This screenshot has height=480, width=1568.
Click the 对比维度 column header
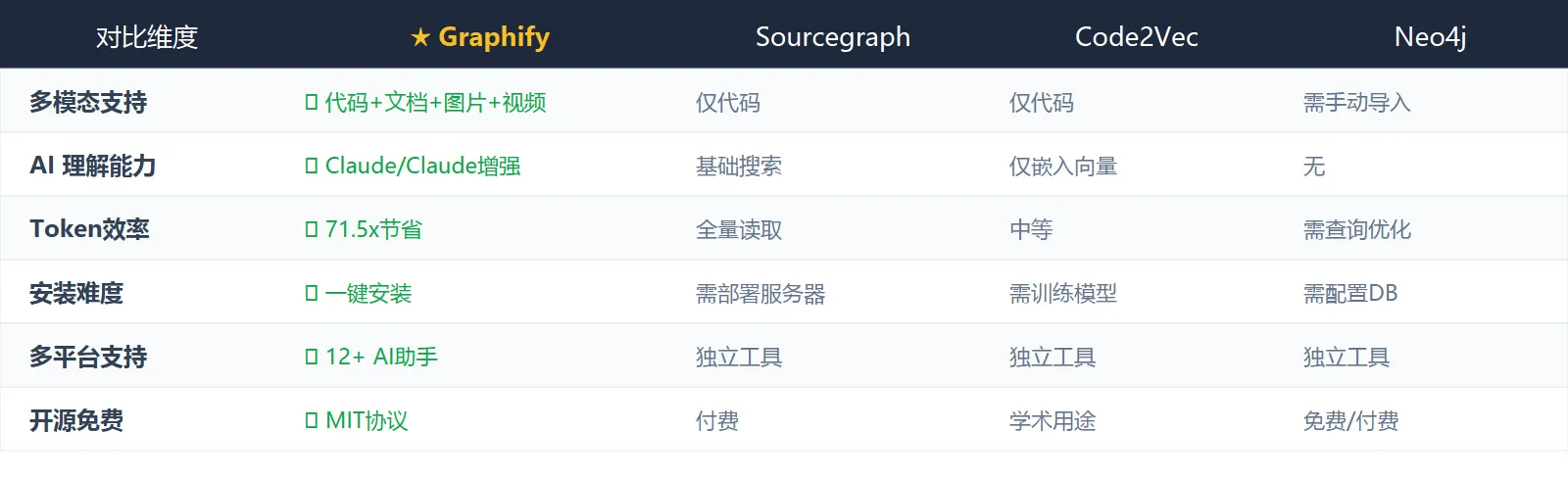[x=147, y=37]
